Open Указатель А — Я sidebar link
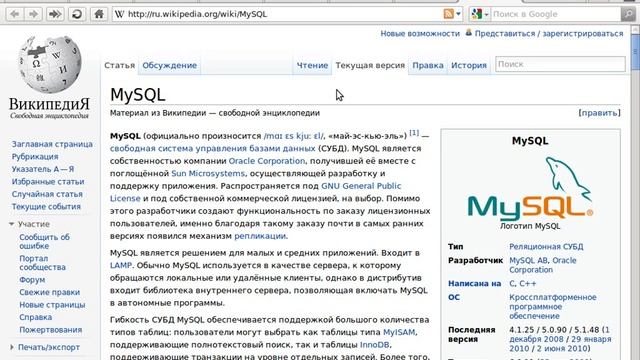 point(43,169)
